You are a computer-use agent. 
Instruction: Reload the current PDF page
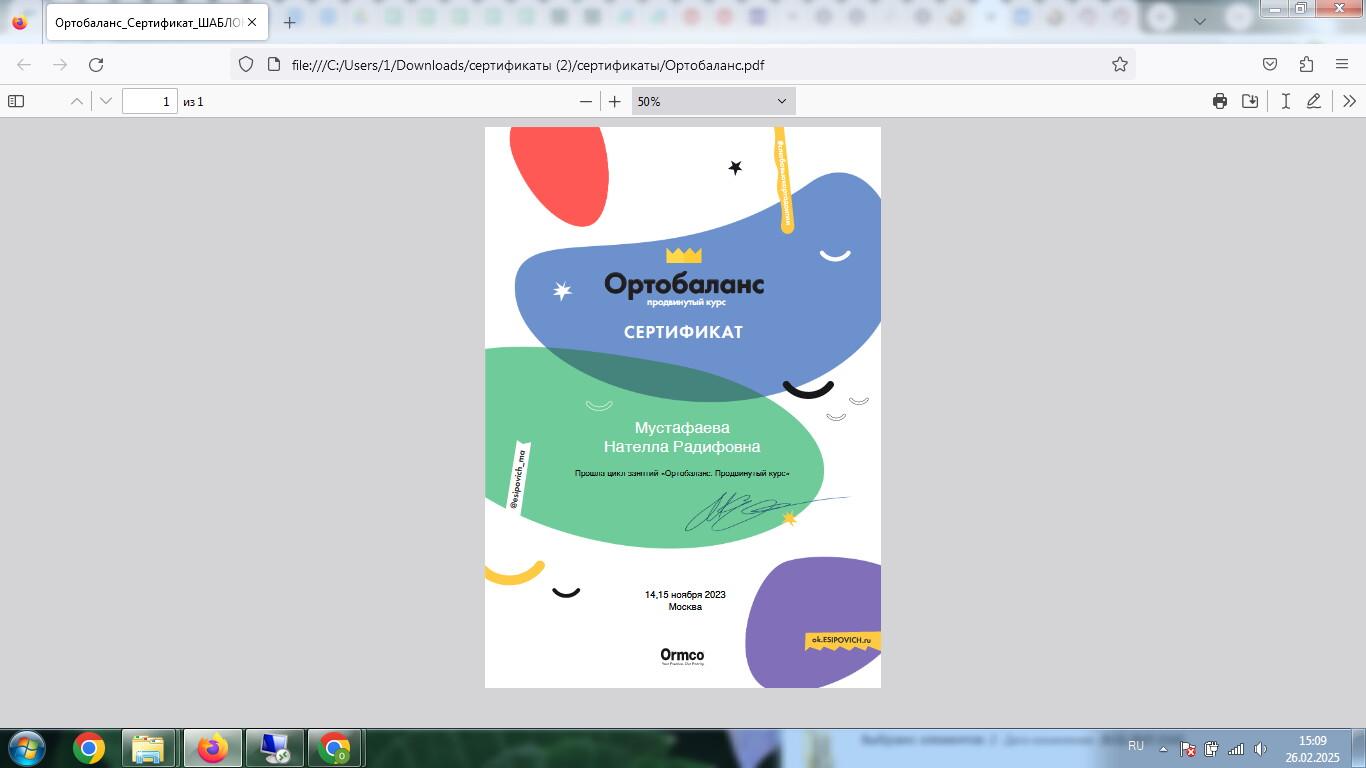pyautogui.click(x=96, y=64)
